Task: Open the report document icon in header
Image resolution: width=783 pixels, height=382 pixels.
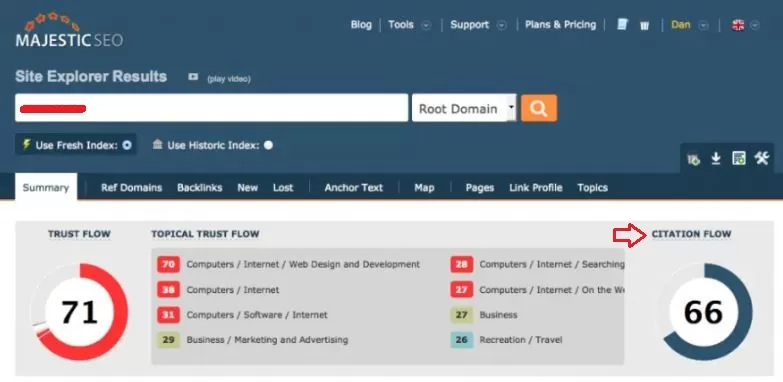Action: (x=622, y=24)
